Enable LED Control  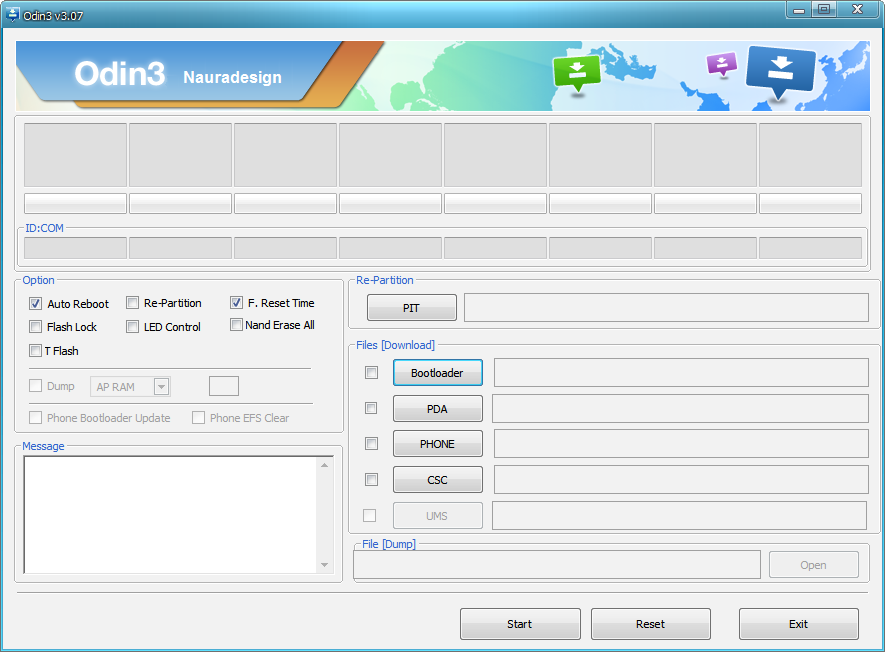pyautogui.click(x=132, y=325)
